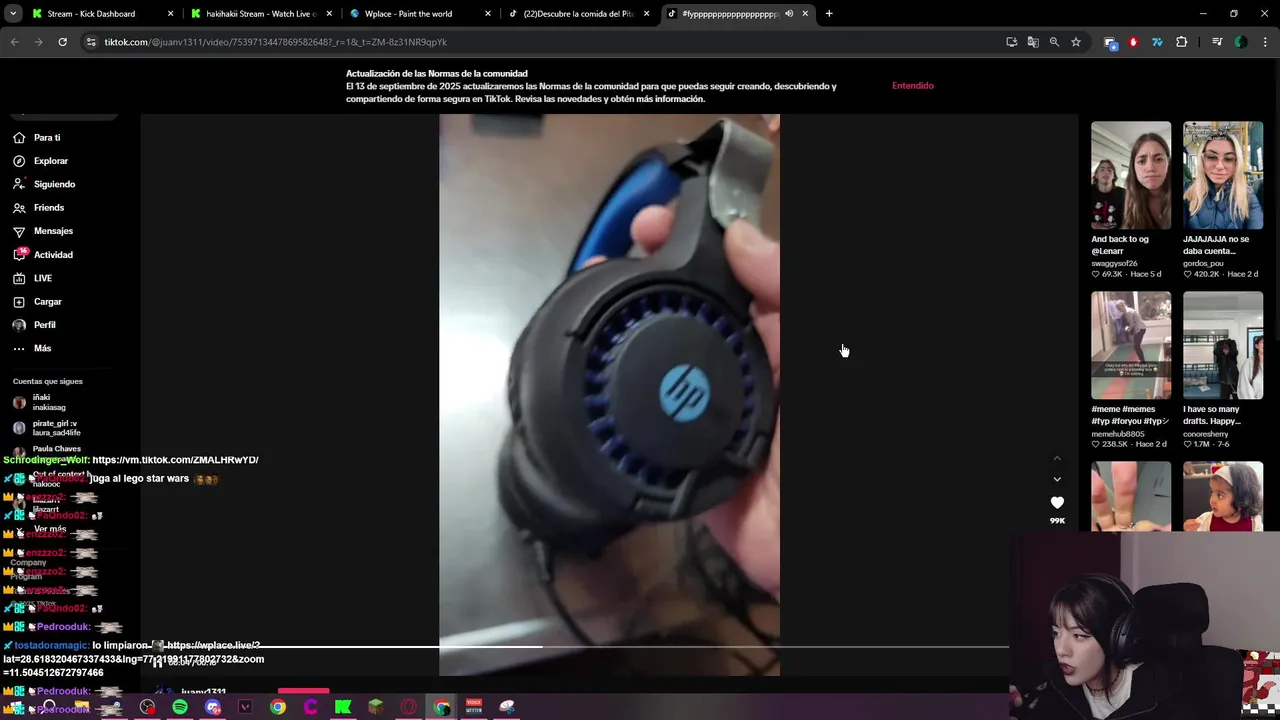Image resolution: width=1280 pixels, height=720 pixels.
Task: Open the media control button
Action: click(x=1217, y=42)
